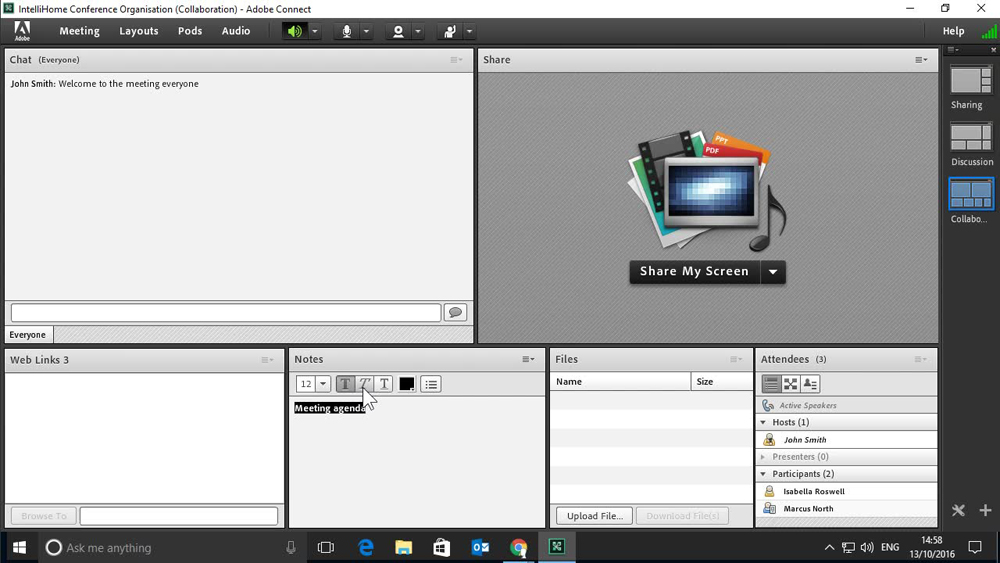Click the raise hand status icon
1000x563 pixels.
point(450,31)
